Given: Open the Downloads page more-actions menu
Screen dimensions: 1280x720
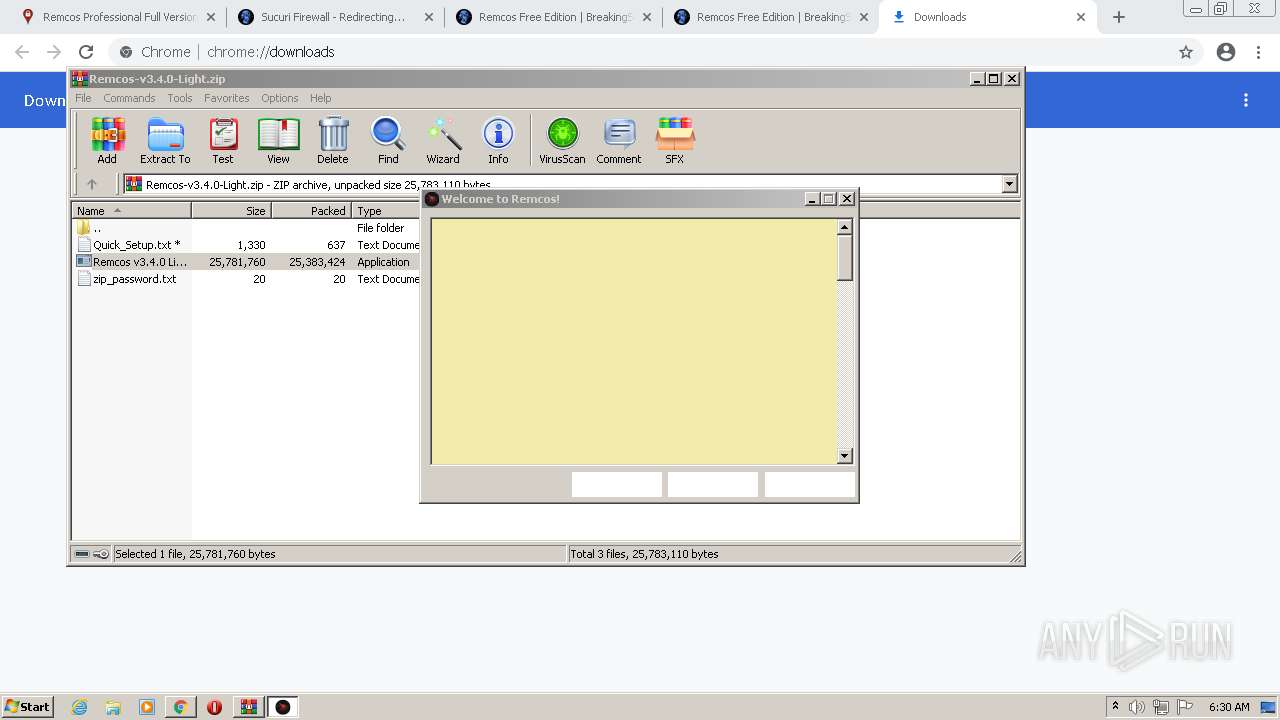Looking at the screenshot, I should 1246,100.
